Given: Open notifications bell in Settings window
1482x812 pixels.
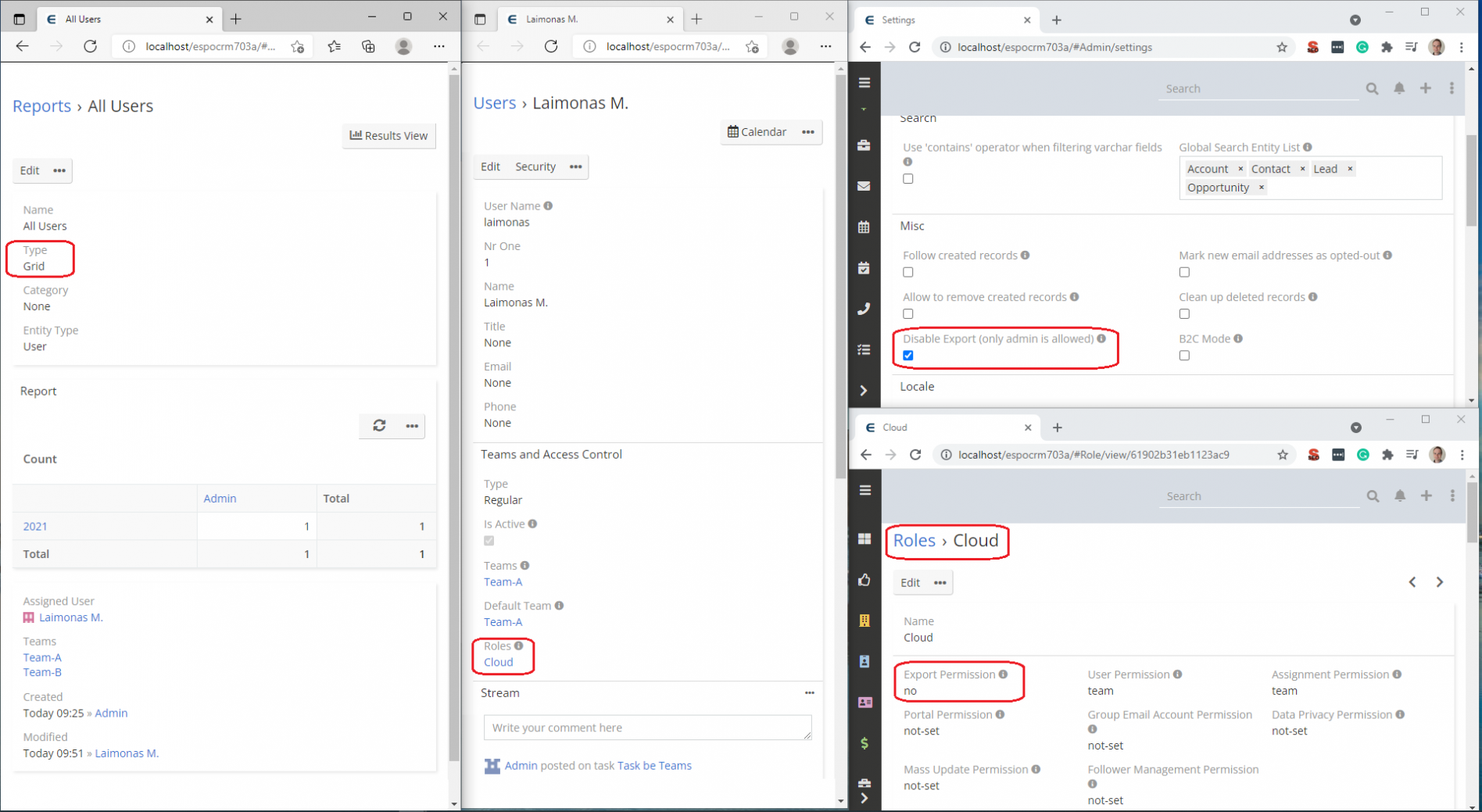Looking at the screenshot, I should tap(1399, 88).
